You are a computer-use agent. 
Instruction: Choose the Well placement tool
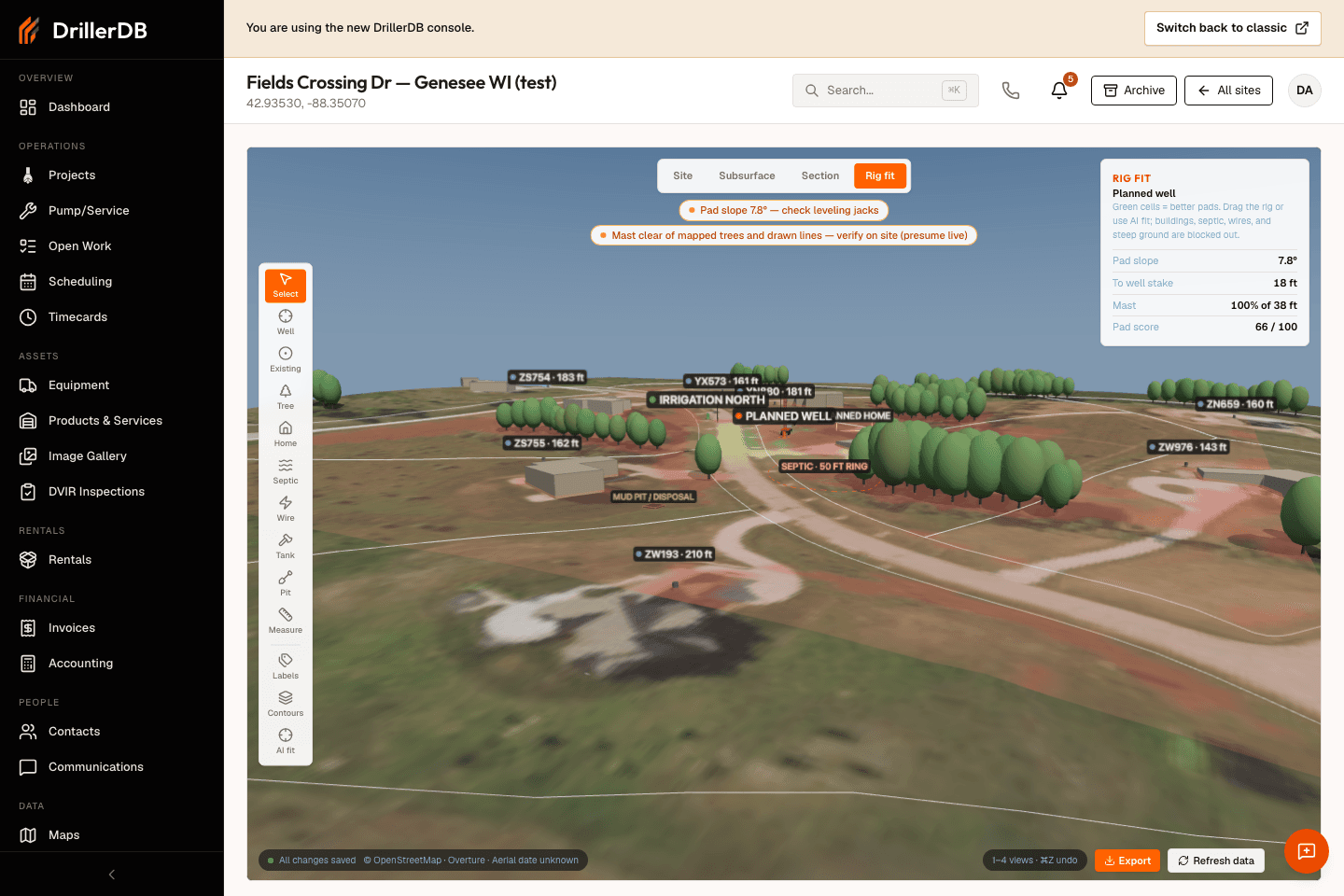point(286,323)
